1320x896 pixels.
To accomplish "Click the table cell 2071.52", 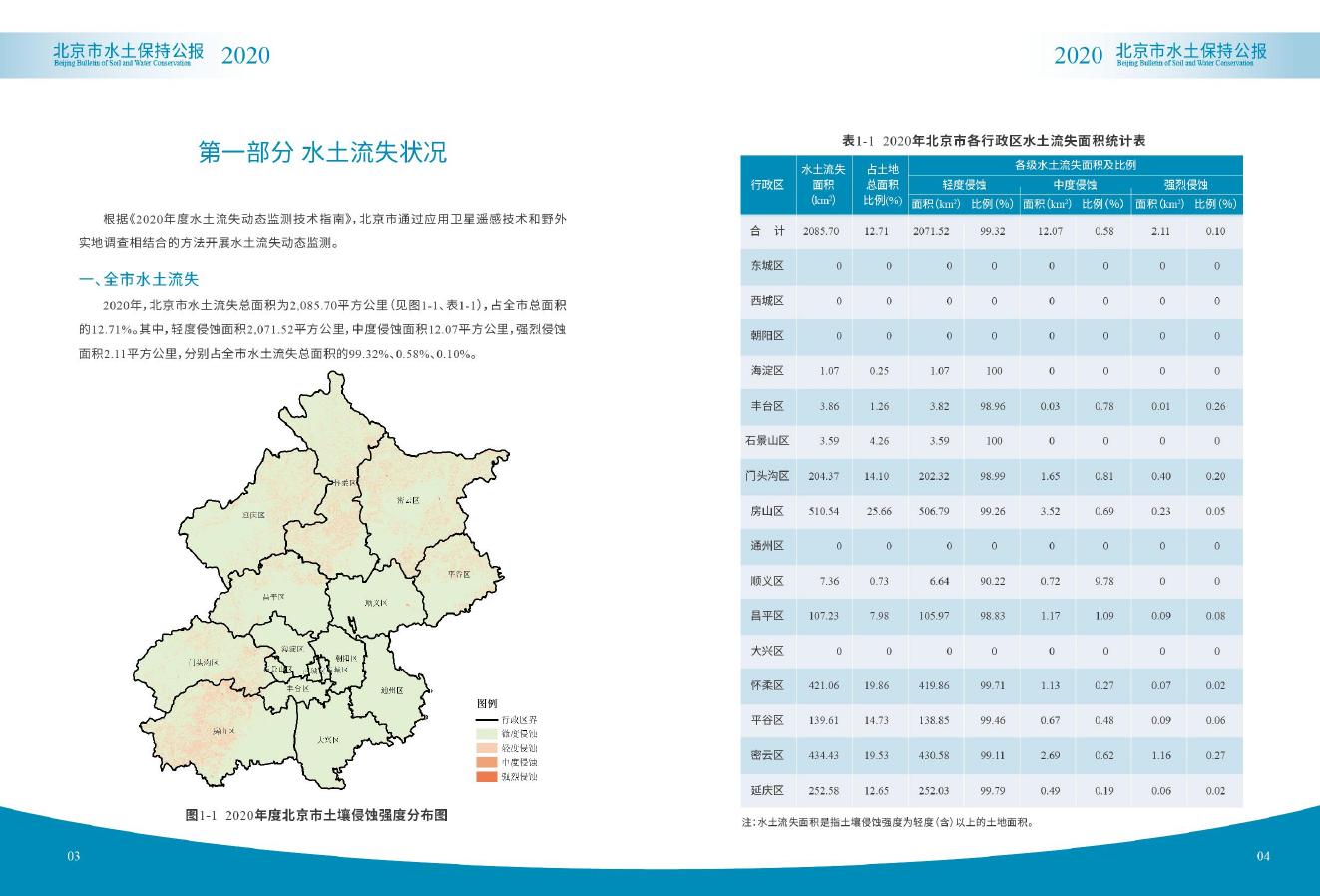I will [931, 231].
